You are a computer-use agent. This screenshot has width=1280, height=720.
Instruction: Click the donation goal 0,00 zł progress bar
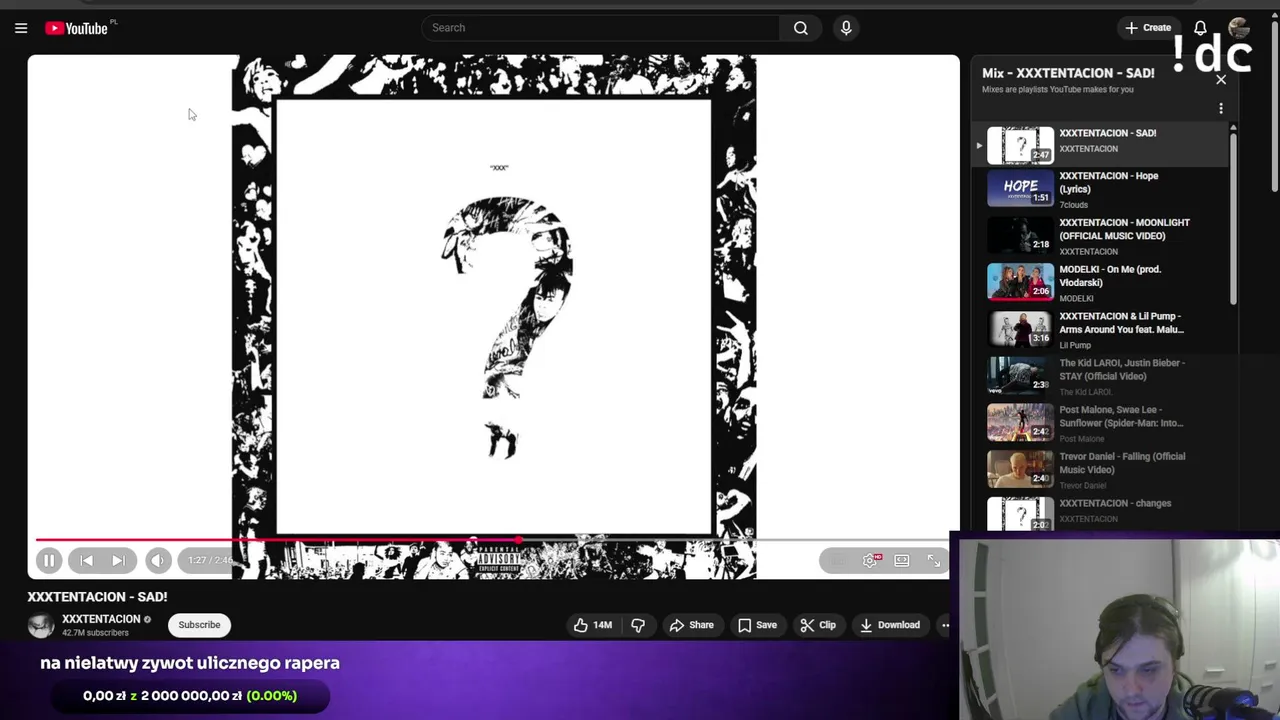190,696
